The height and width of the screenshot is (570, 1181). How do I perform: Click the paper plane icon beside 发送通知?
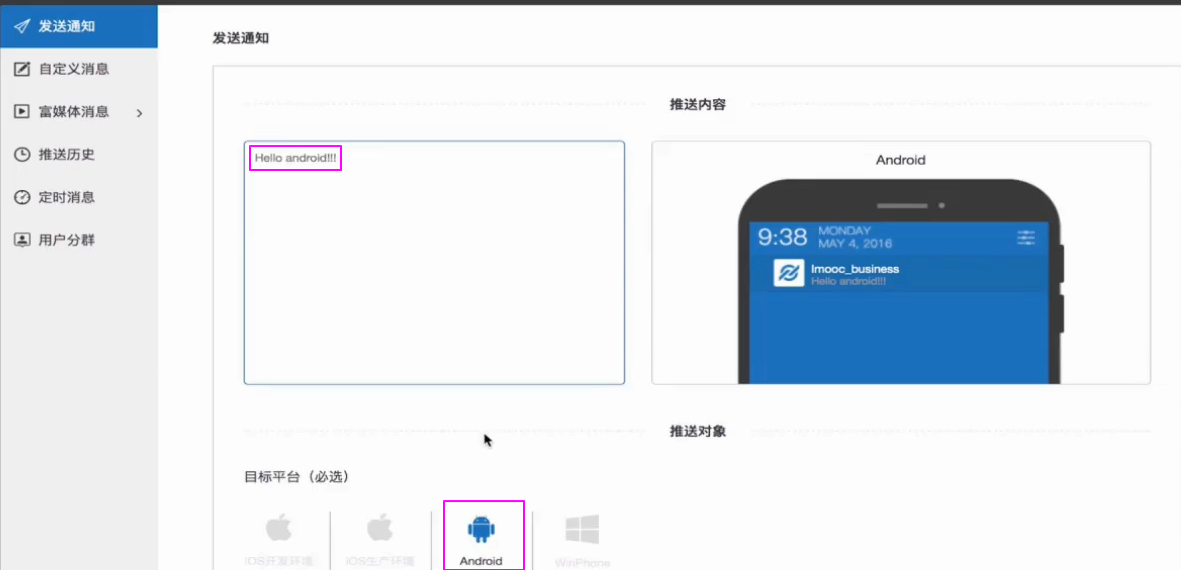pyautogui.click(x=22, y=26)
